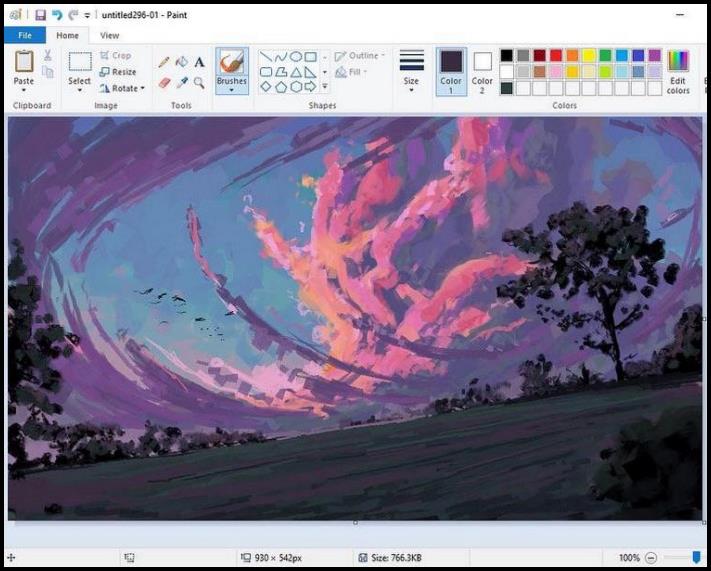Adjust the zoom slider handle
Image resolution: width=711 pixels, height=571 pixels.
point(696,557)
